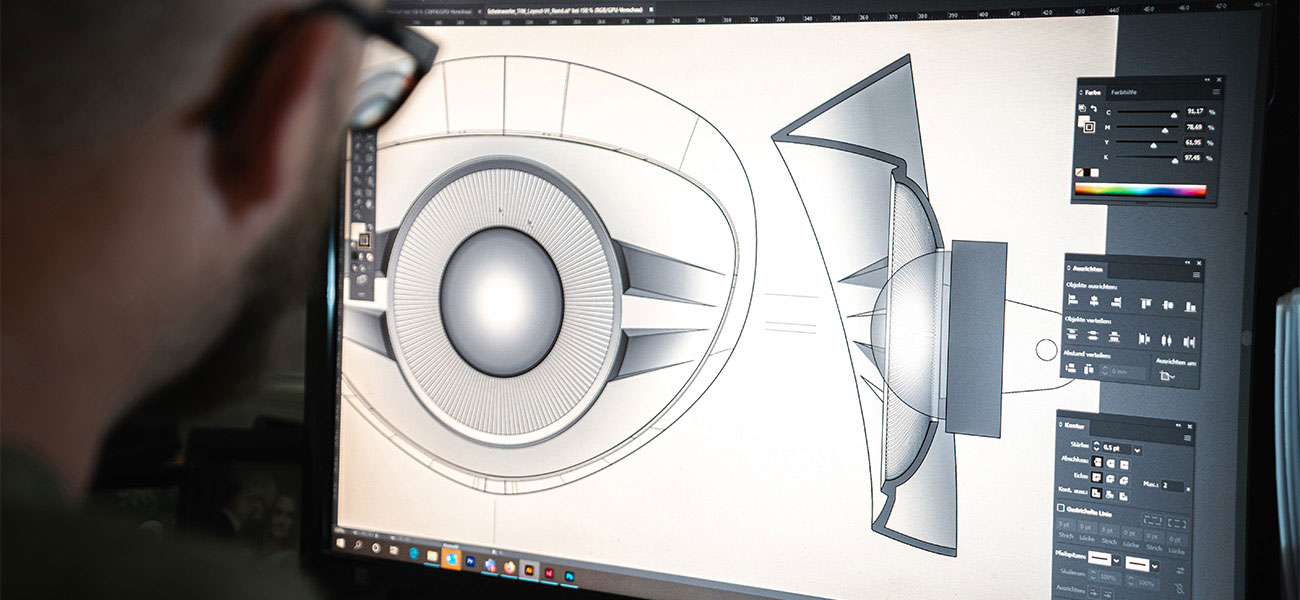The height and width of the screenshot is (600, 1300).
Task: Click the Max. miter limit field
Action: click(x=1172, y=486)
